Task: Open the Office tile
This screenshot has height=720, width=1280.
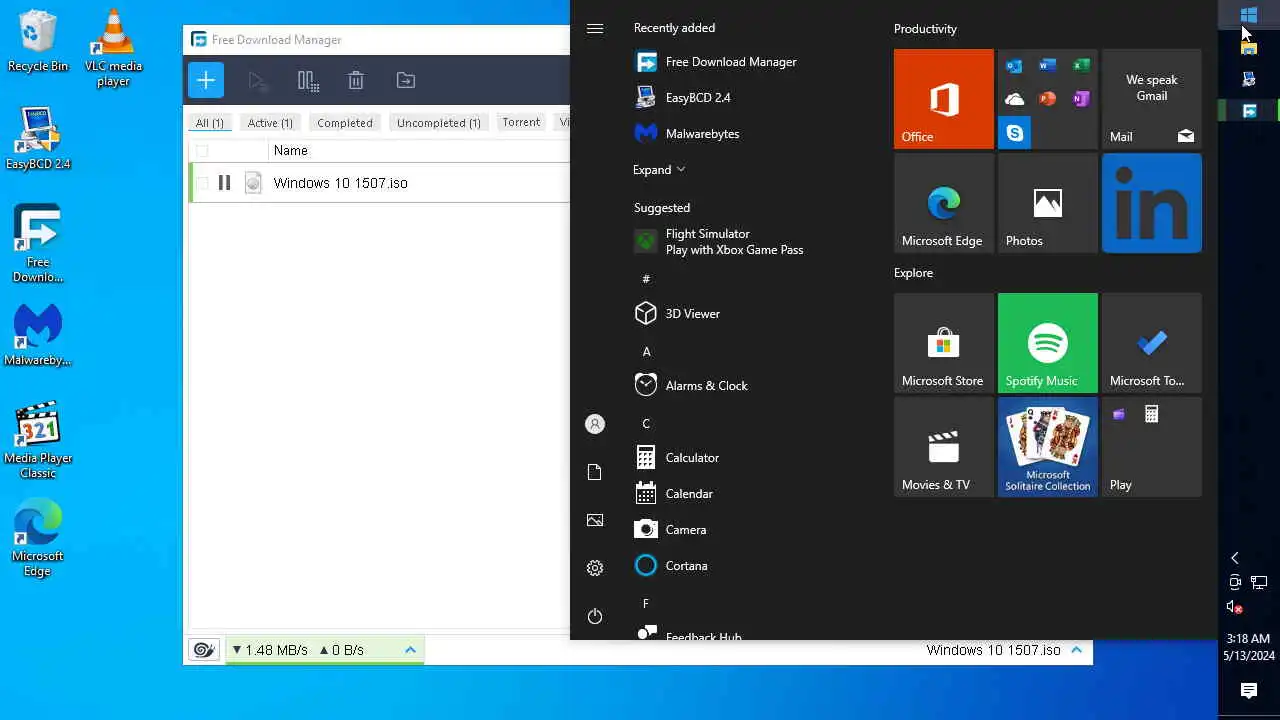Action: pos(944,99)
